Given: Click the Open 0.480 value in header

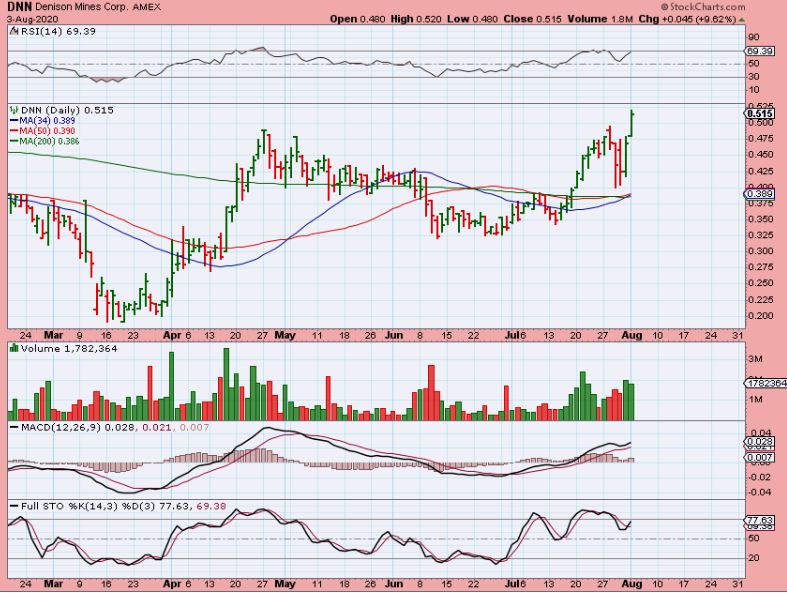Looking at the screenshot, I should pyautogui.click(x=357, y=19).
